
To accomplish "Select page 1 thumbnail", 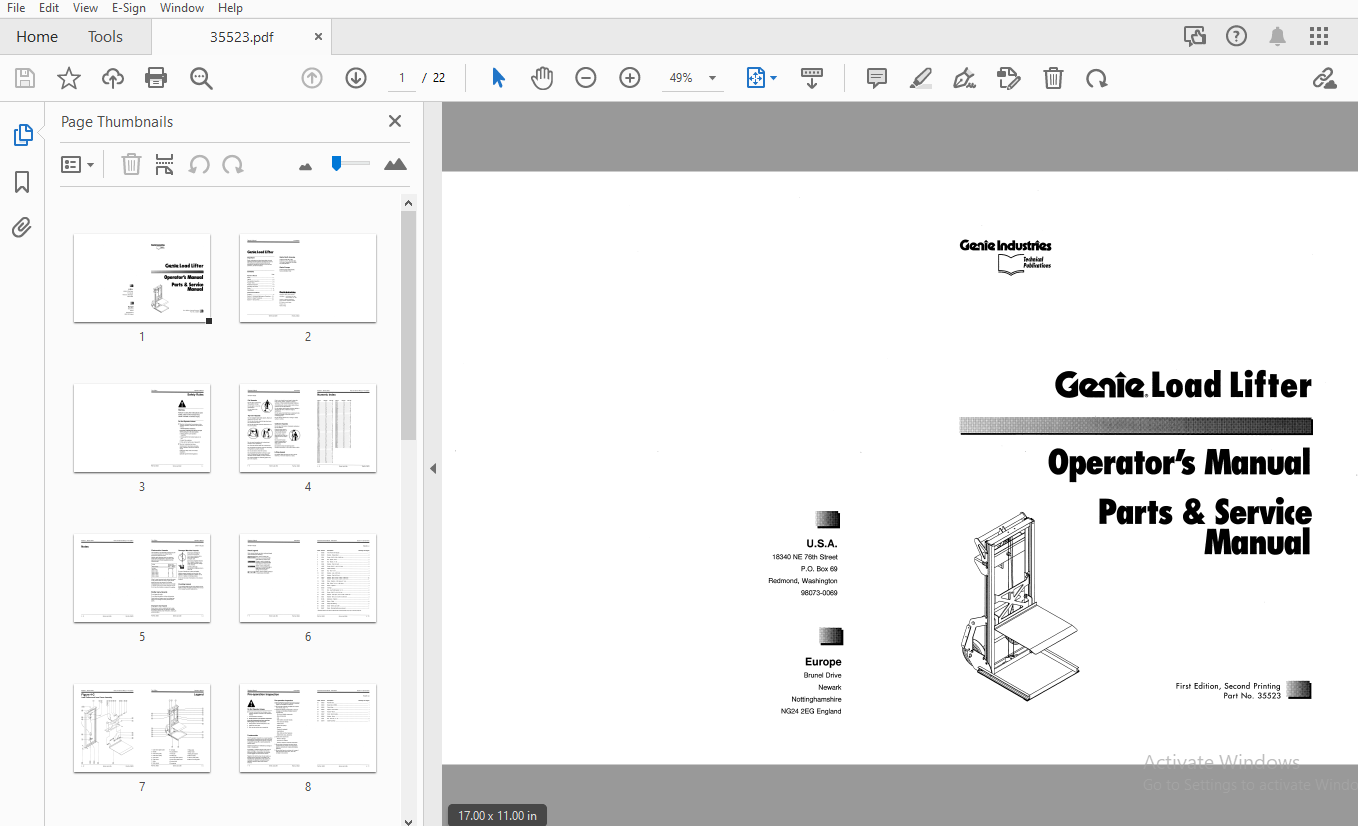I will [x=142, y=278].
